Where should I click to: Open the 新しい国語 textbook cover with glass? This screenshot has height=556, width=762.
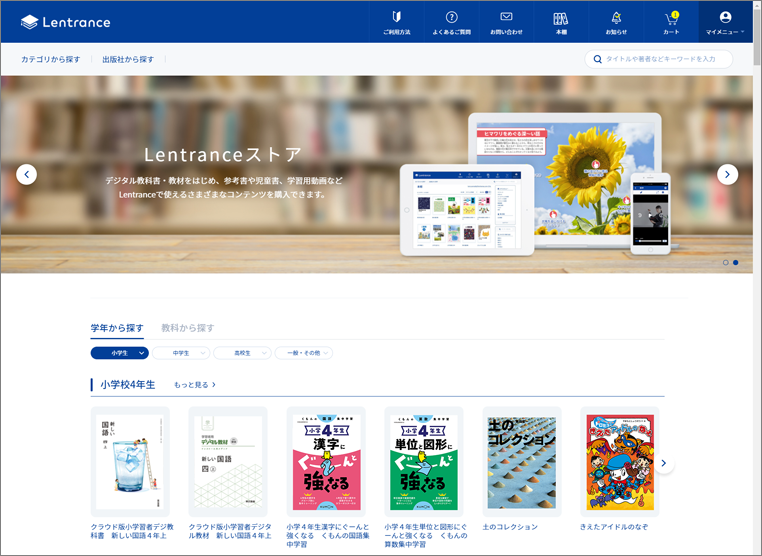coord(130,462)
